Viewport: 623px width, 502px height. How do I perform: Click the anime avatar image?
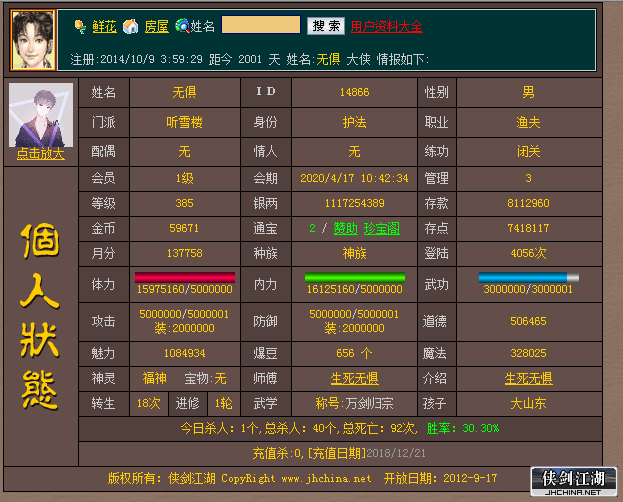pos(41,115)
